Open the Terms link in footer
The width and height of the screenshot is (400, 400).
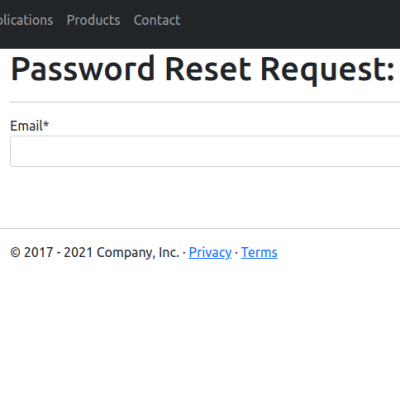pyautogui.click(x=259, y=252)
